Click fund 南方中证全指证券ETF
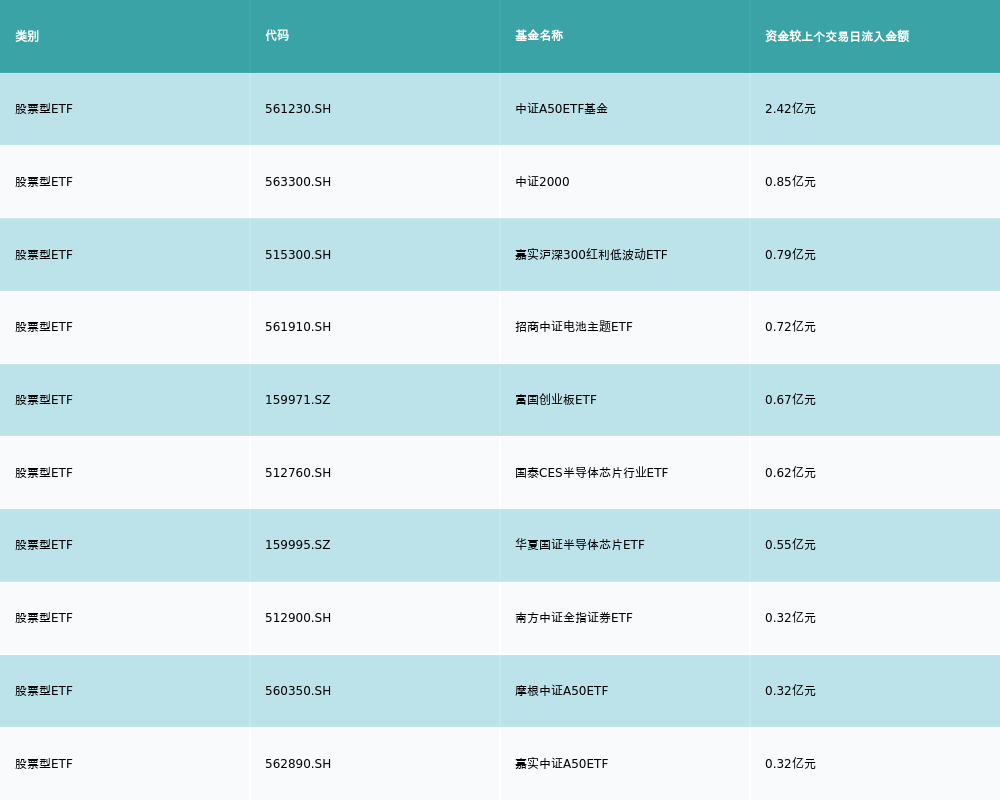Screen dimensions: 1000x800 (574, 618)
